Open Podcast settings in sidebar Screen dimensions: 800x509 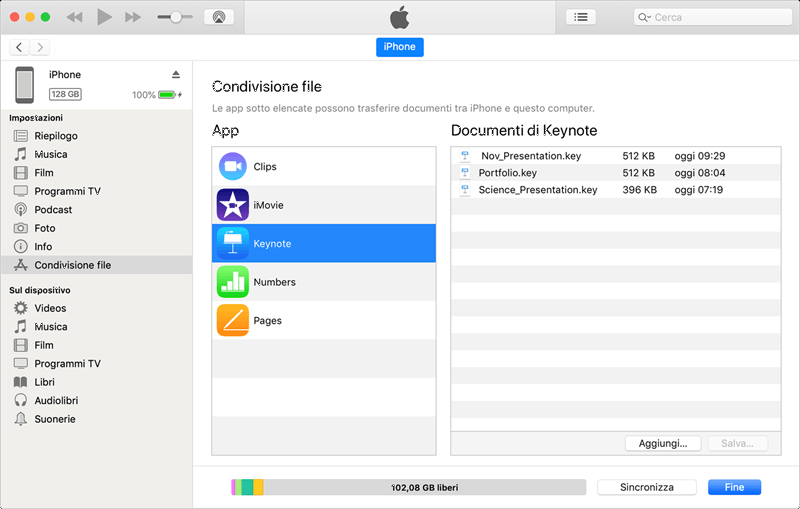(x=53, y=210)
